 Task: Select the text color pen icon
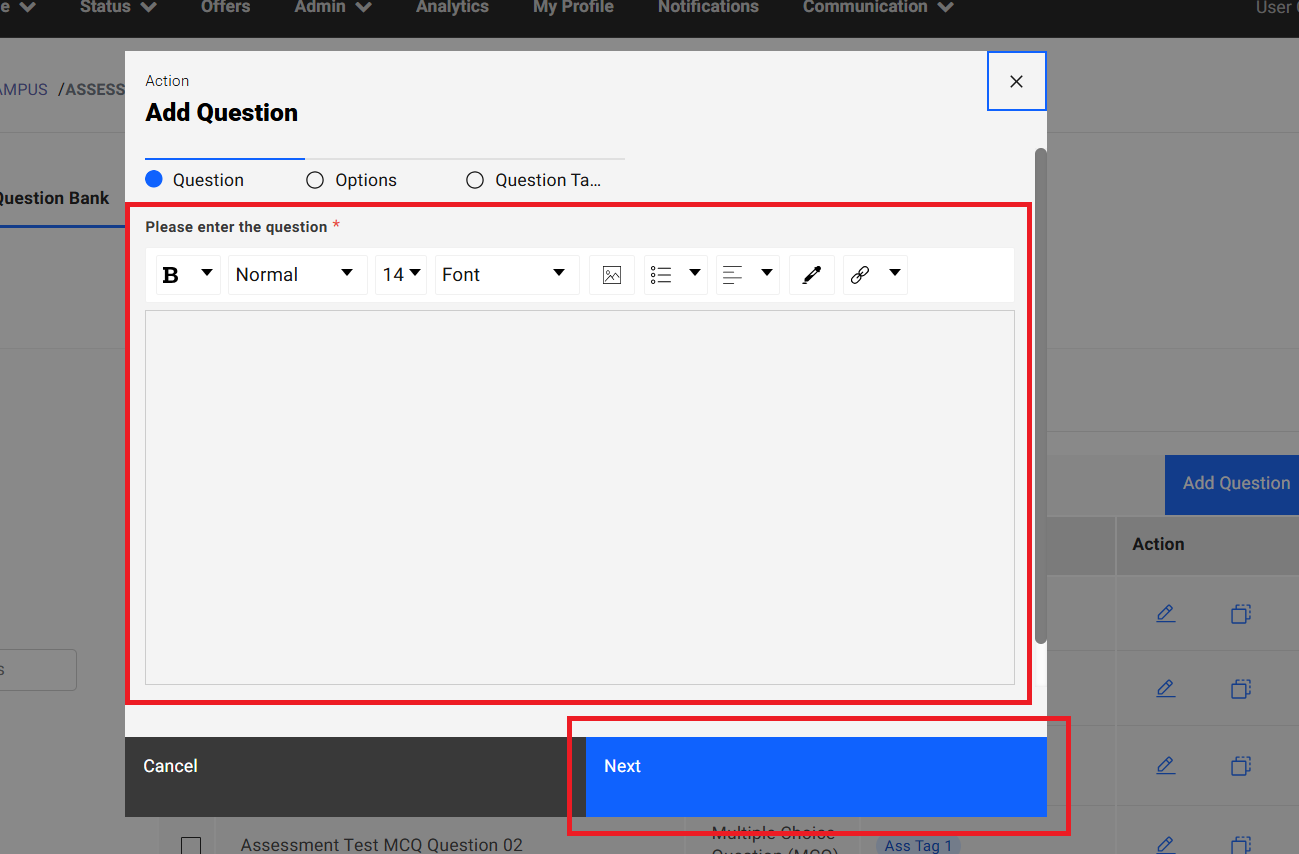point(811,274)
